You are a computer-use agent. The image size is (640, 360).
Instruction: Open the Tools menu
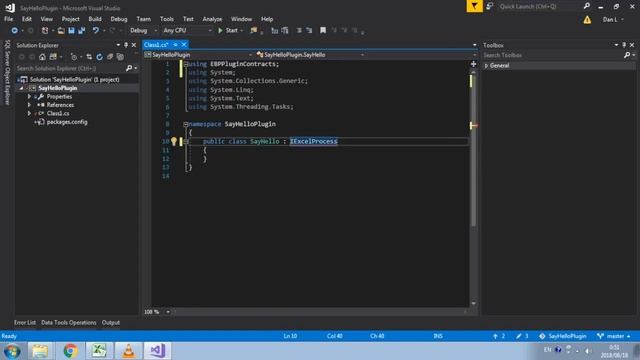pyautogui.click(x=167, y=19)
